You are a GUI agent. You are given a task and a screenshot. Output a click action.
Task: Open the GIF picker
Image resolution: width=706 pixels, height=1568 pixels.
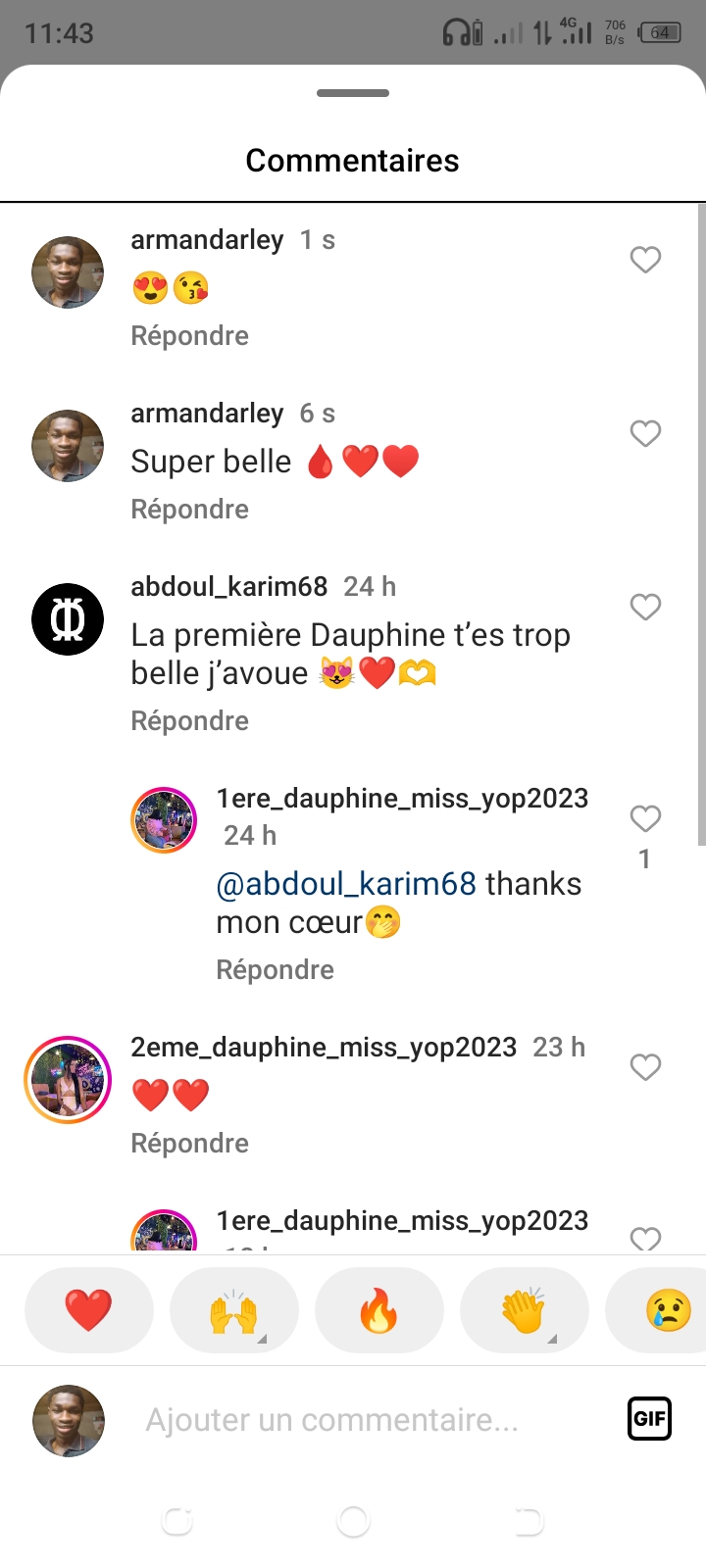pyautogui.click(x=649, y=1418)
